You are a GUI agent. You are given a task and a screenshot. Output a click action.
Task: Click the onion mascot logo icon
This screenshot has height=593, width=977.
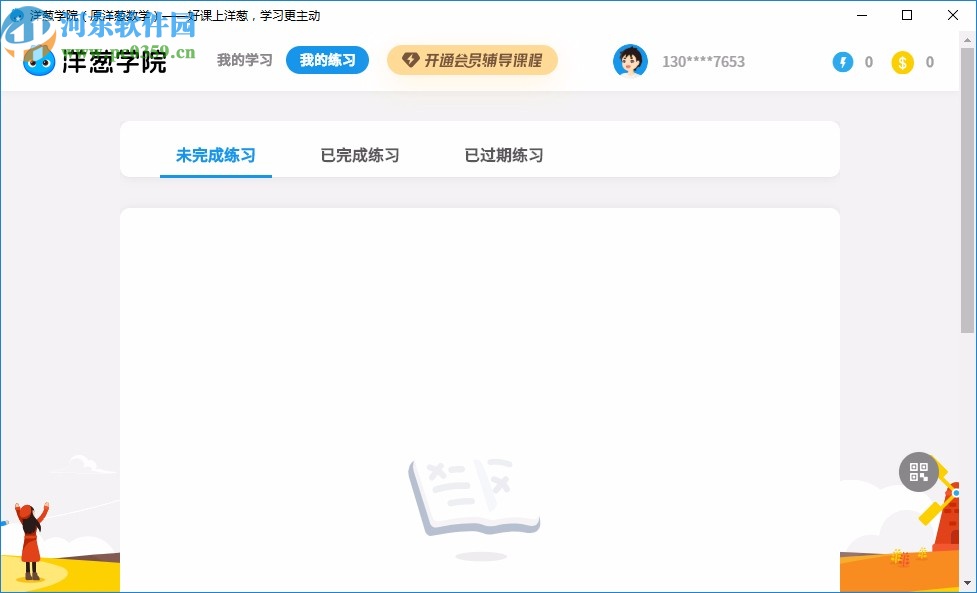(x=38, y=61)
